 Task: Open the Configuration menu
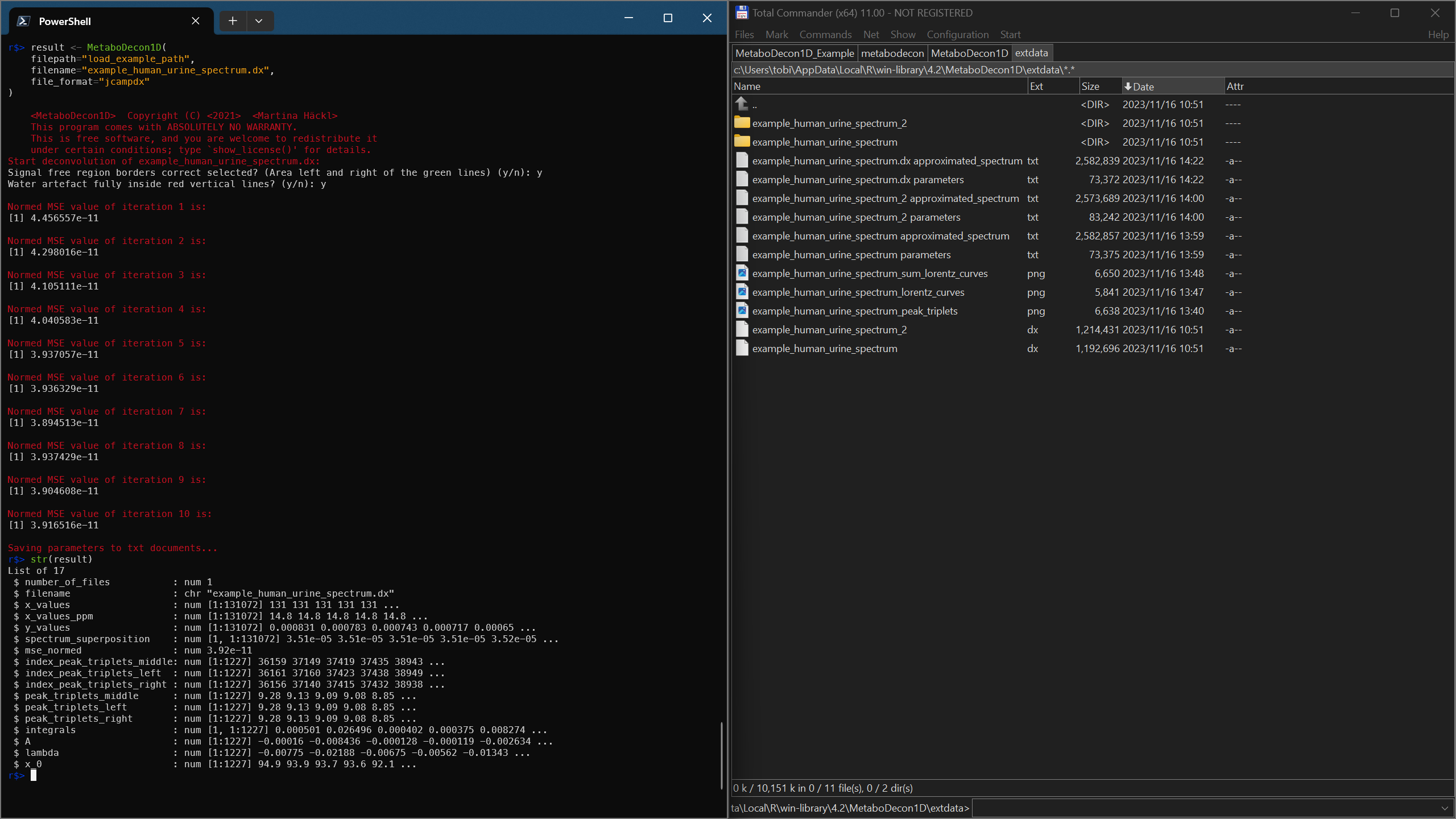coord(958,35)
